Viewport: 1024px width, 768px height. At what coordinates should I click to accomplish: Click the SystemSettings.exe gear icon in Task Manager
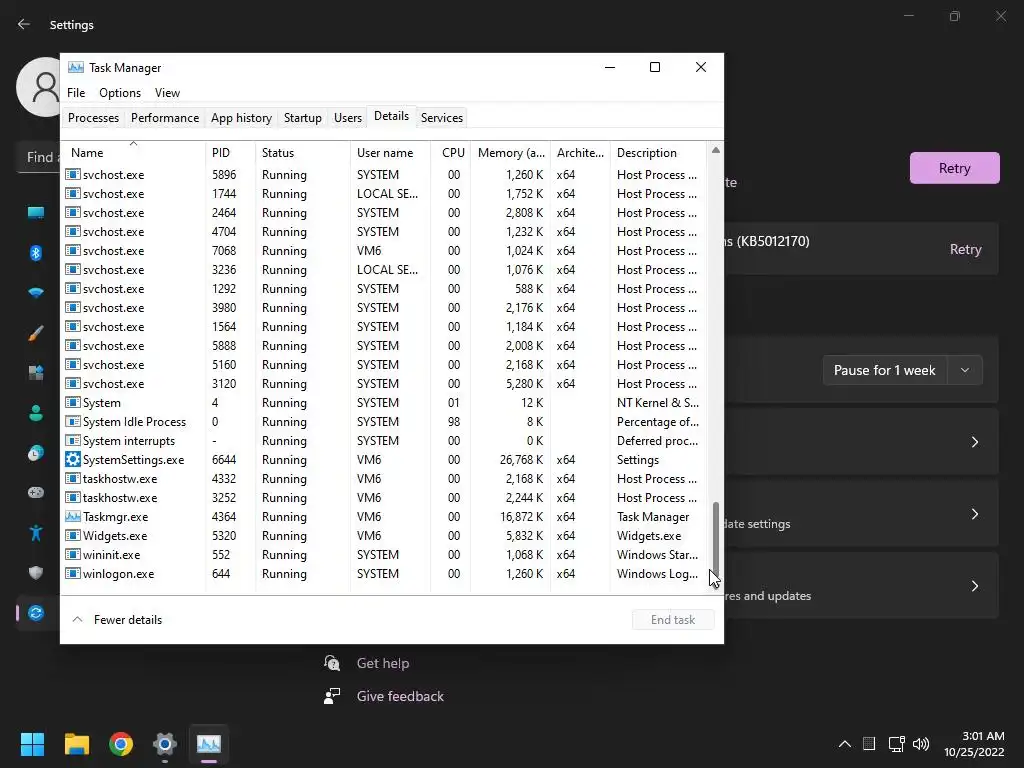pyautogui.click(x=72, y=460)
